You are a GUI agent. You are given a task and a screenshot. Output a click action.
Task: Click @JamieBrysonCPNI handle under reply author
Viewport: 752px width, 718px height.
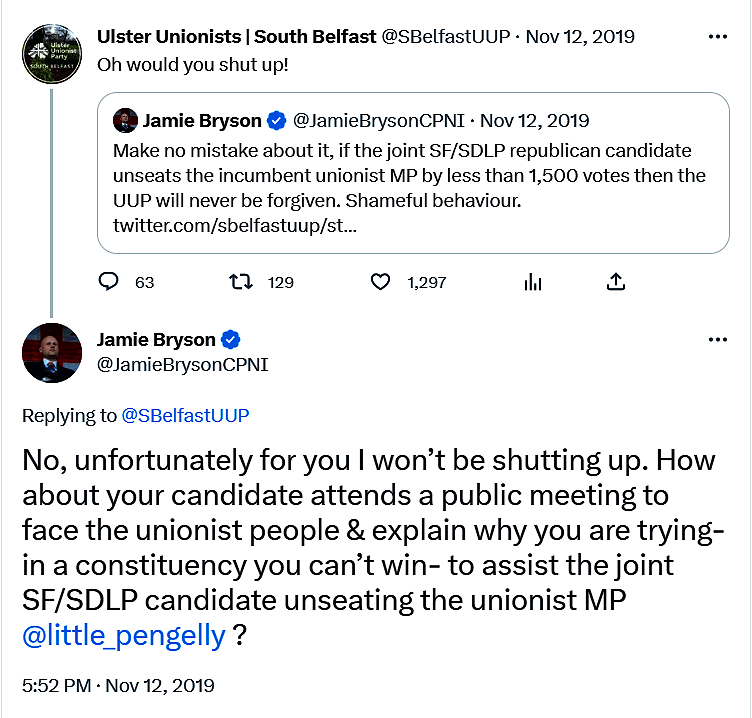[x=182, y=365]
